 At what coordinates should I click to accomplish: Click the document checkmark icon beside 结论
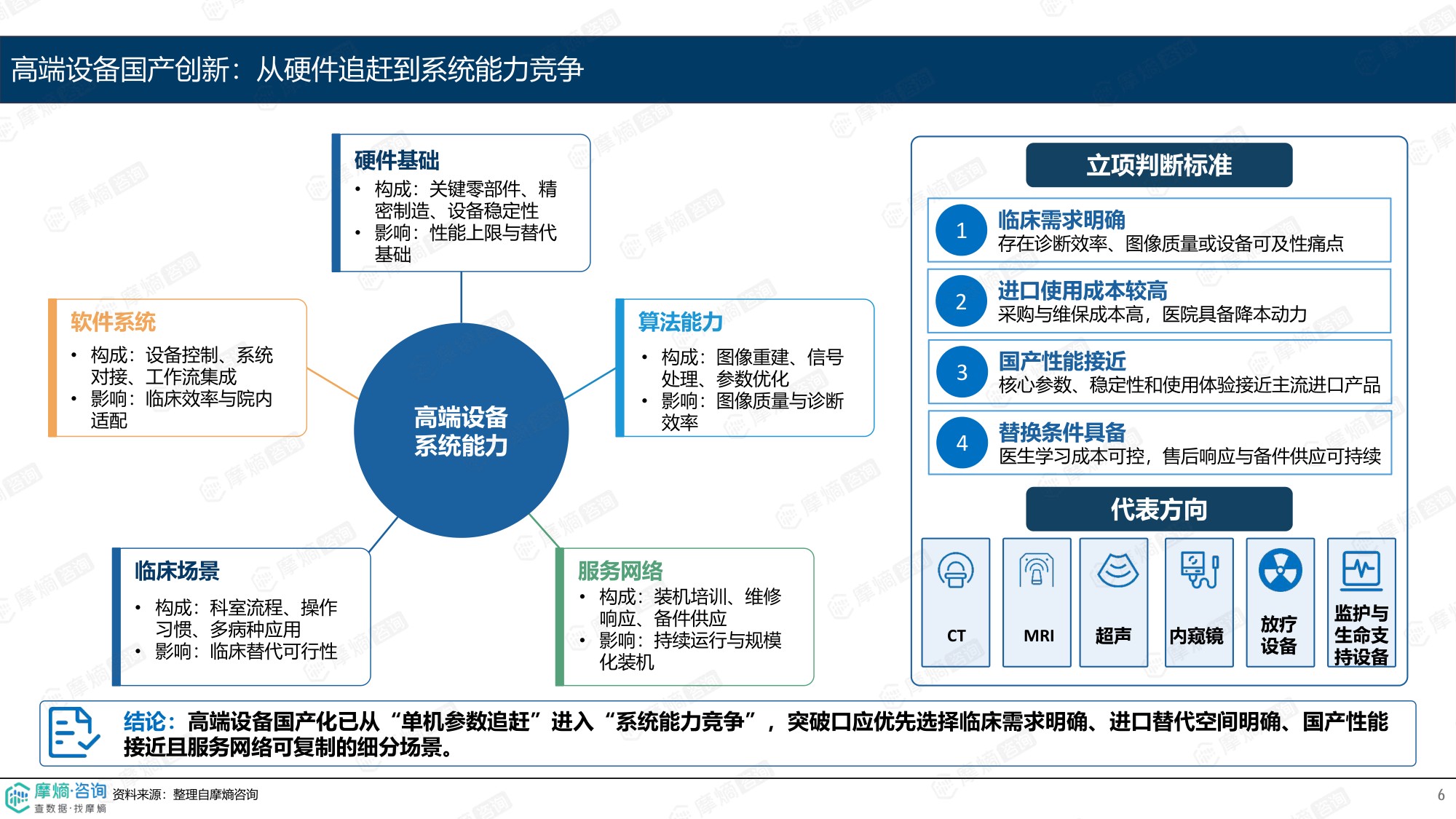click(x=74, y=732)
